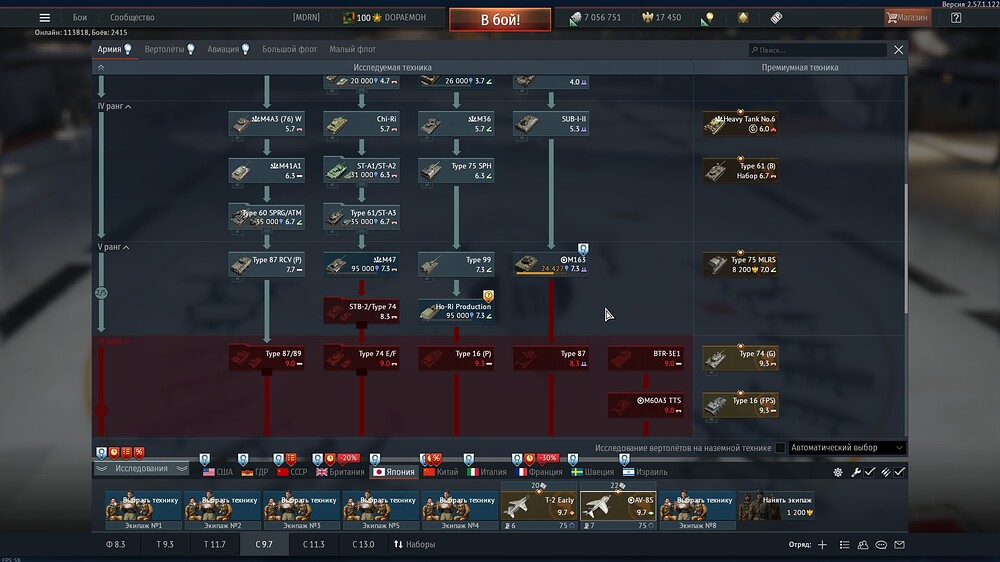
Task: Open the warbonds shield icon in top bar
Action: click(743, 18)
